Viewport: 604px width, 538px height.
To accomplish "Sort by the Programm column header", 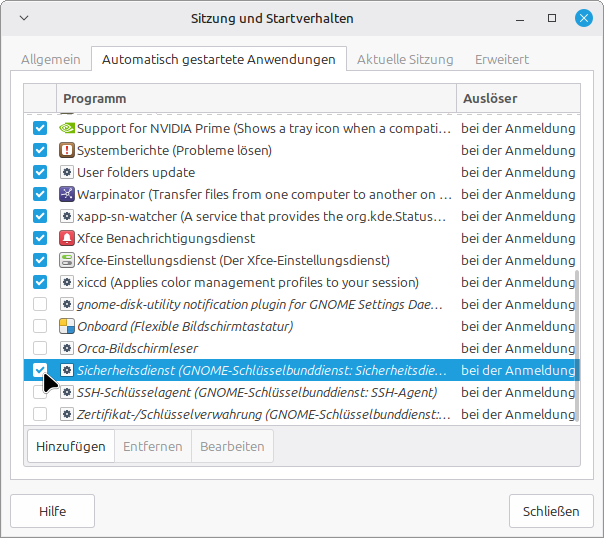I will click(x=257, y=98).
